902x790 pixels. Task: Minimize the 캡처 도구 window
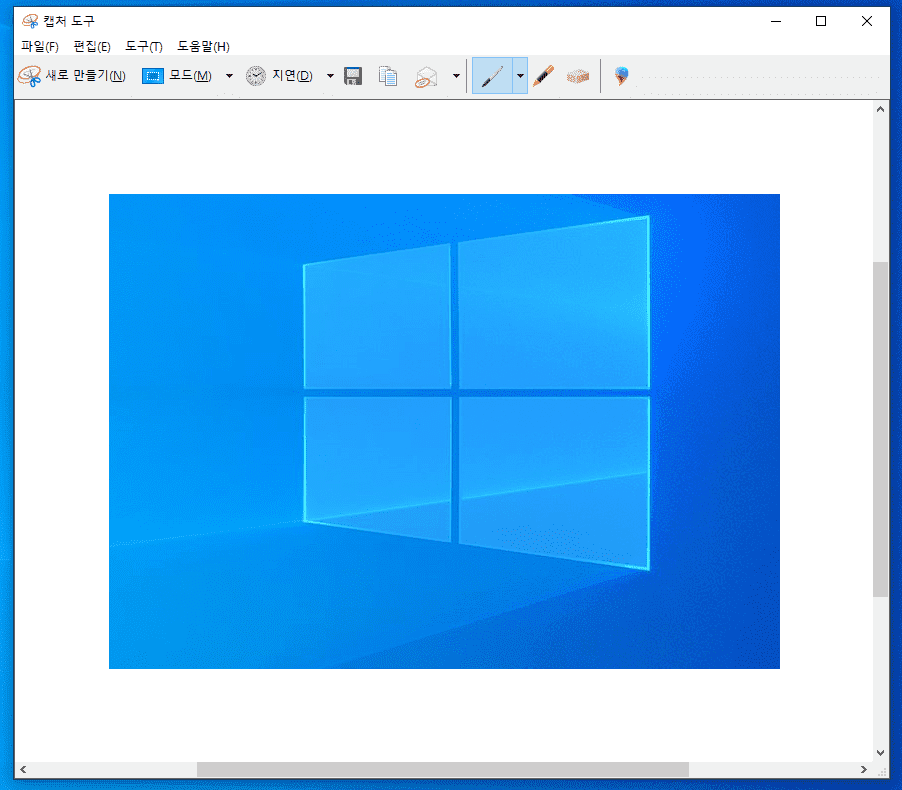coord(776,21)
